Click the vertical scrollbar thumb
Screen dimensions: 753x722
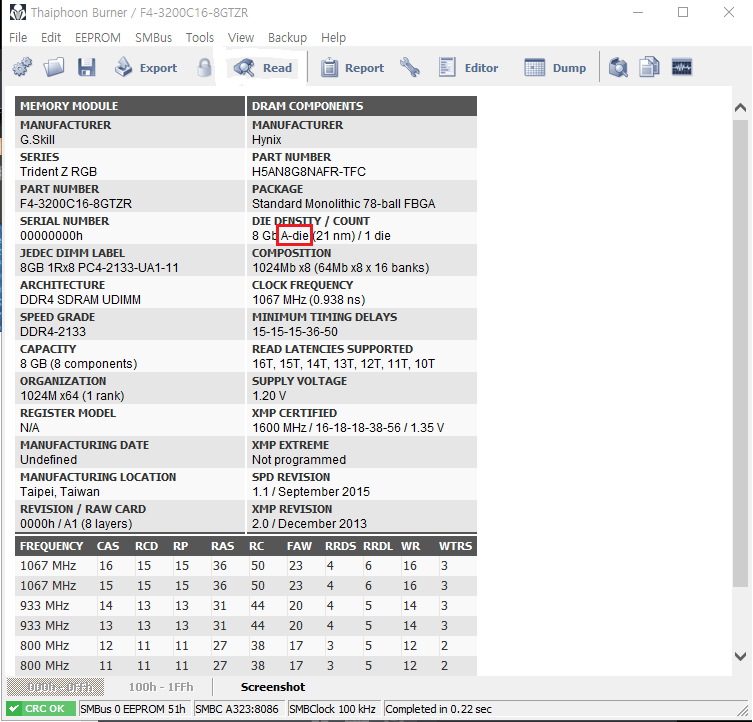(740, 353)
